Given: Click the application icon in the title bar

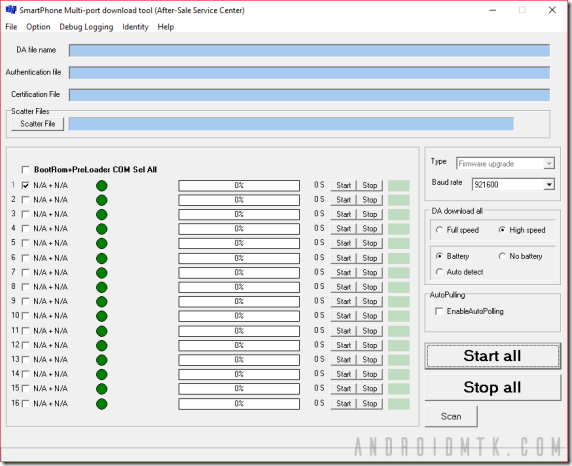Looking at the screenshot, I should click(11, 10).
